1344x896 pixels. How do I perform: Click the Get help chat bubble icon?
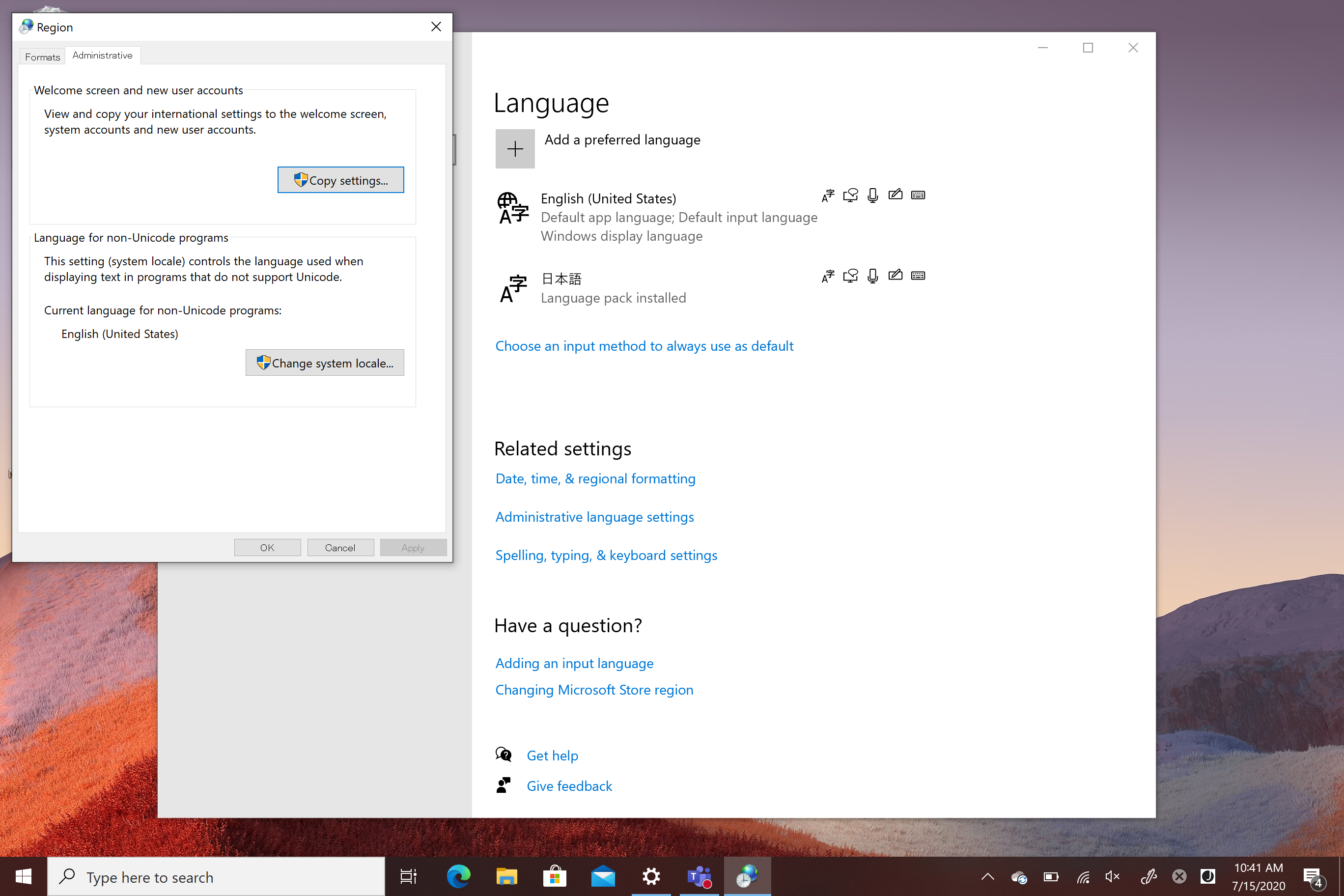pyautogui.click(x=504, y=755)
